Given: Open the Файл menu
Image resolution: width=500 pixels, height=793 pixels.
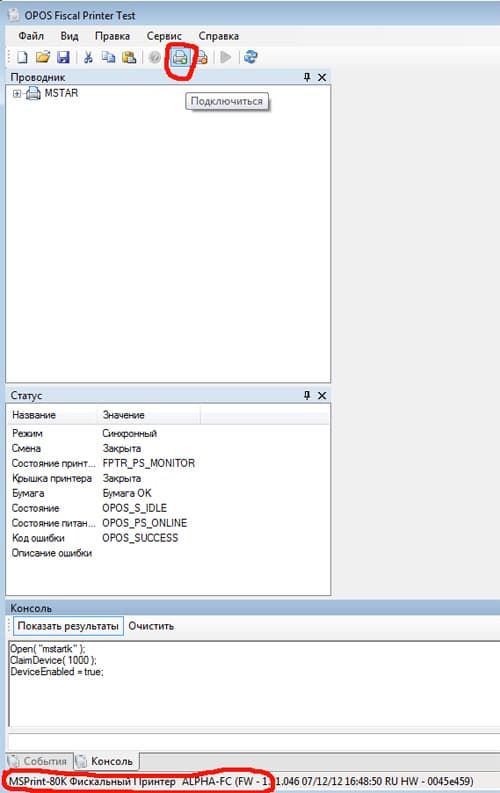Looking at the screenshot, I should point(31,36).
